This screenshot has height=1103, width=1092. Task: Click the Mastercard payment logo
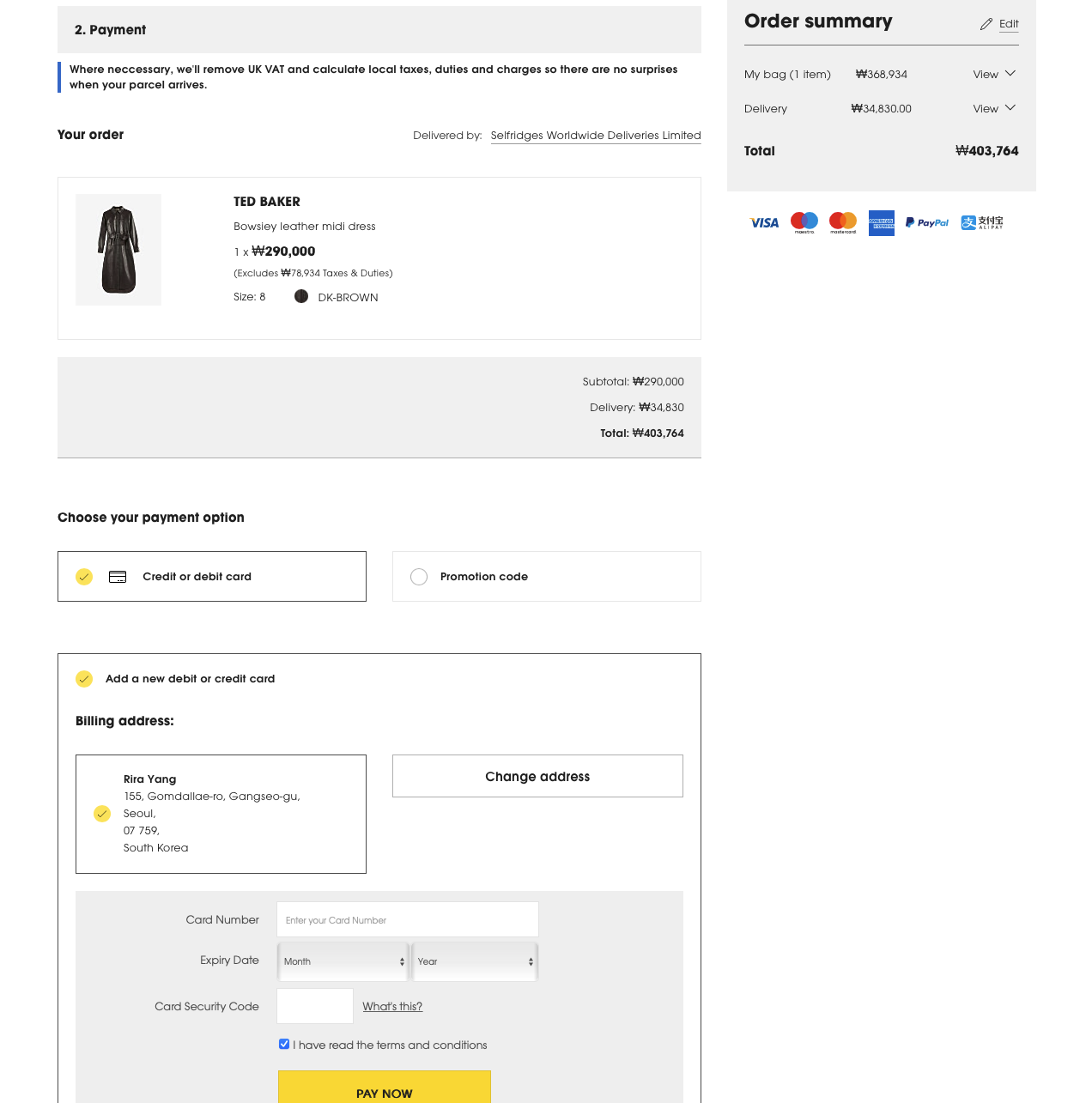coord(843,222)
